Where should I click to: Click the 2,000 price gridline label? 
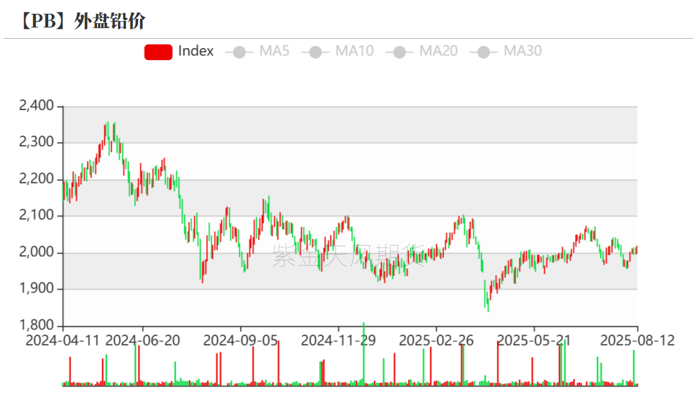36,252
